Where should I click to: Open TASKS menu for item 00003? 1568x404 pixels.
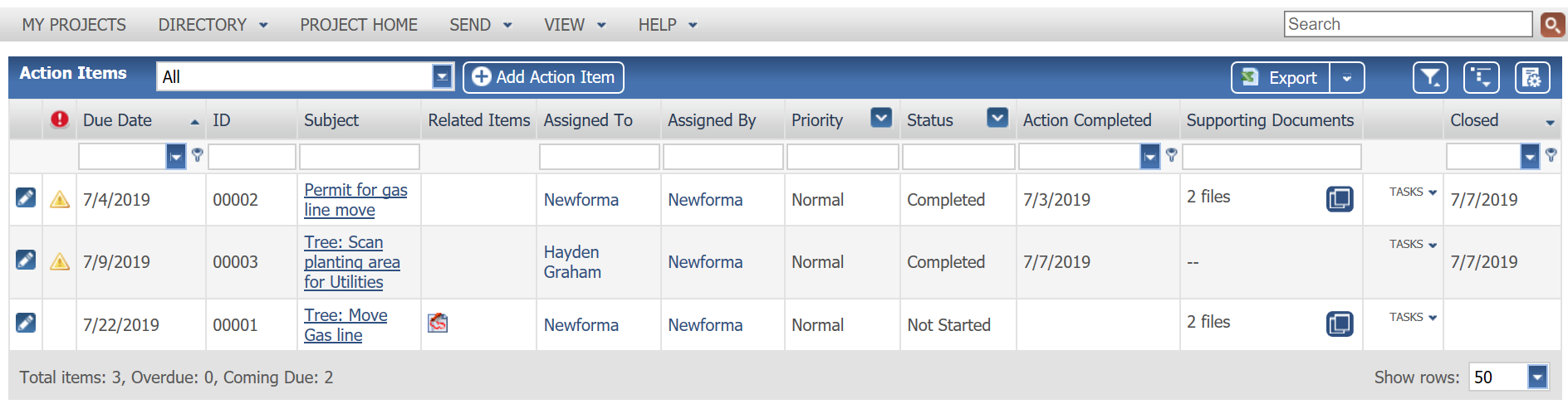click(x=1413, y=244)
